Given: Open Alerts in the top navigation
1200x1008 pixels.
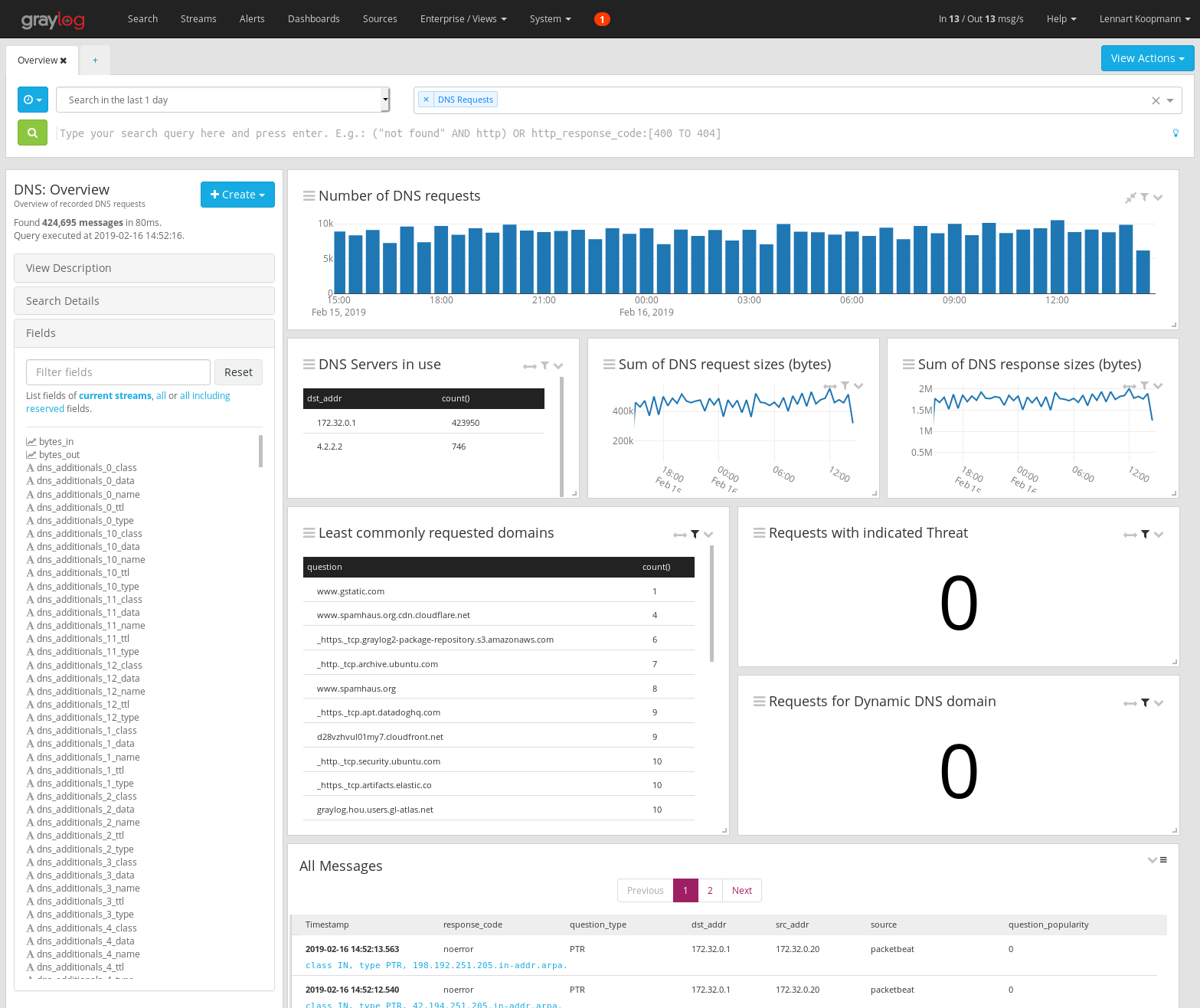Looking at the screenshot, I should coord(252,19).
